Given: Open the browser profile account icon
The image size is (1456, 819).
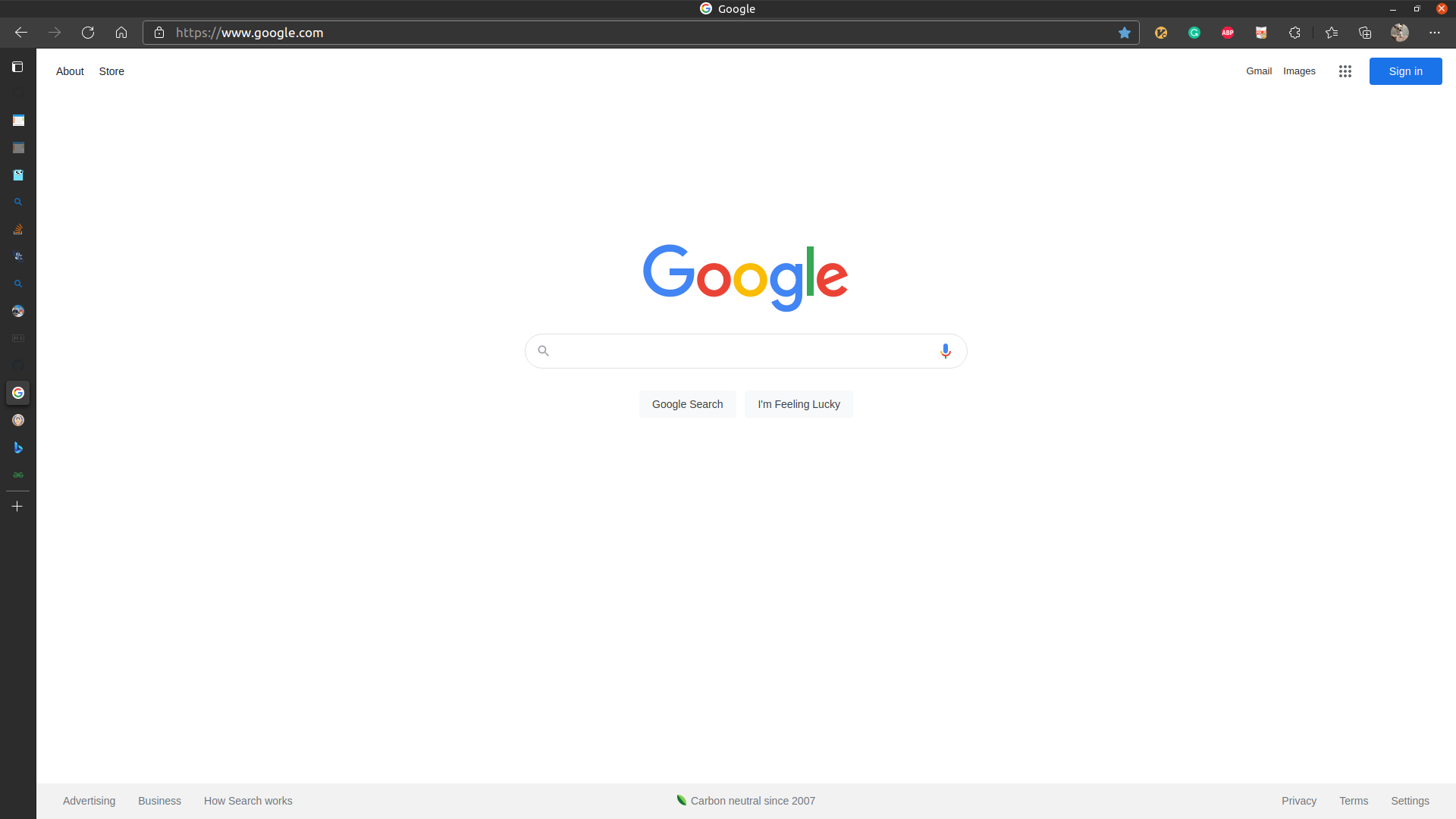Looking at the screenshot, I should [x=1400, y=32].
